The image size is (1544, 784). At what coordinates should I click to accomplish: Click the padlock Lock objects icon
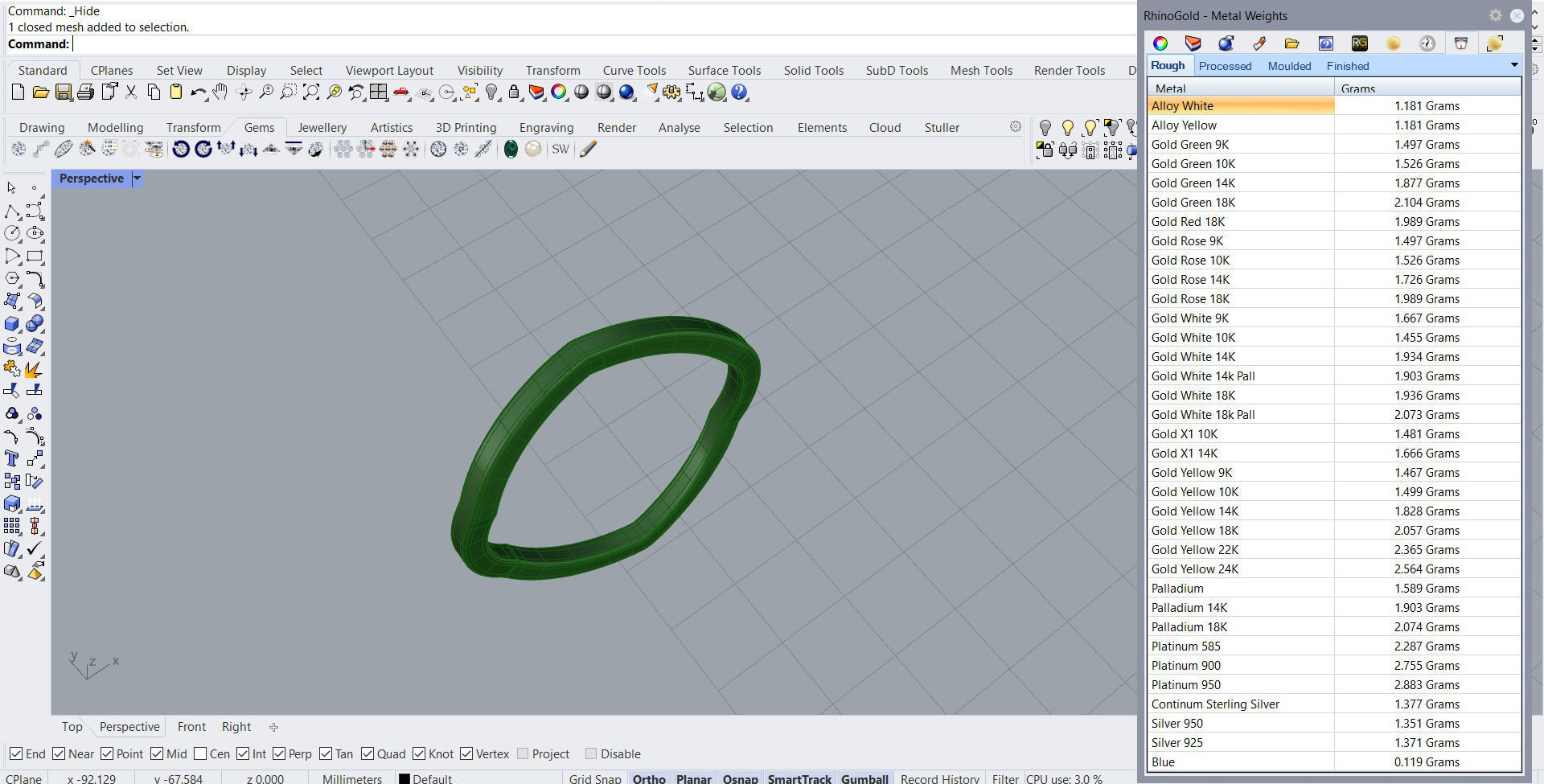coord(514,92)
